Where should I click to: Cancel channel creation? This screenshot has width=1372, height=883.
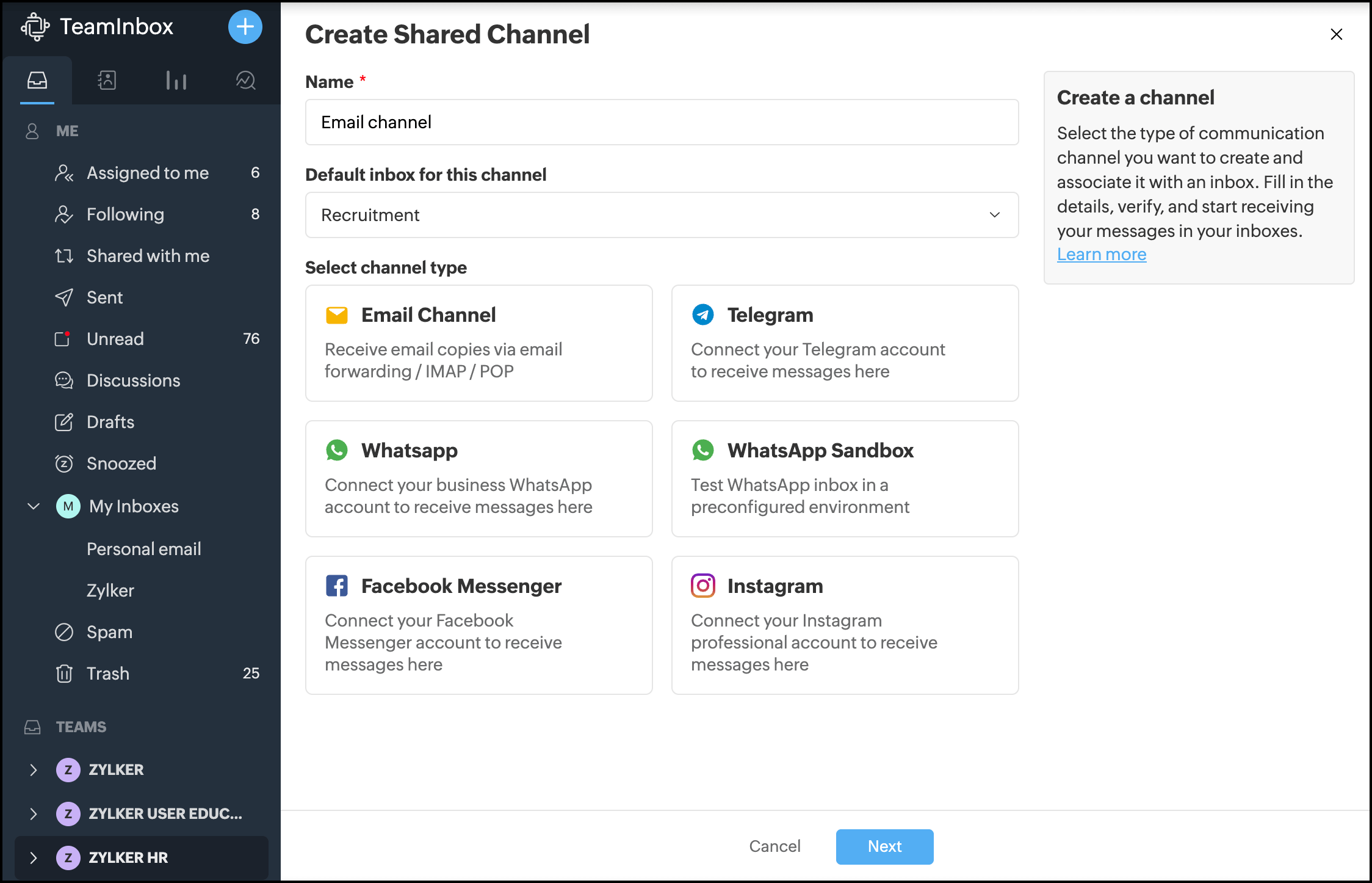tap(774, 846)
